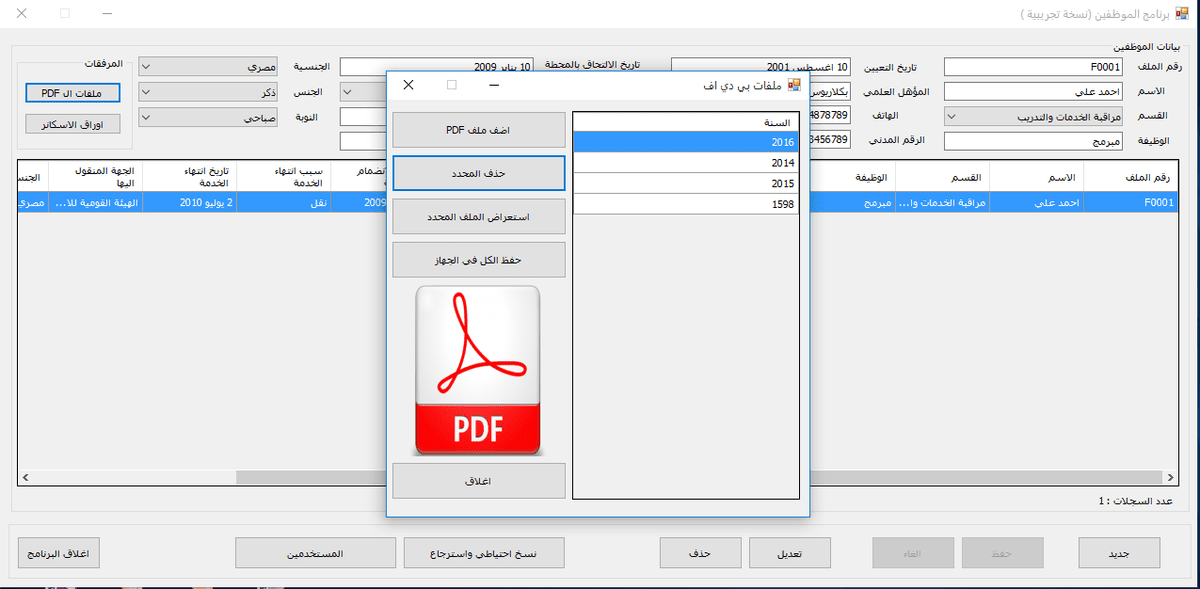The width and height of the screenshot is (1200, 589).
Task: Click الهيئة القومية cell in grid
Action: (x=97, y=202)
